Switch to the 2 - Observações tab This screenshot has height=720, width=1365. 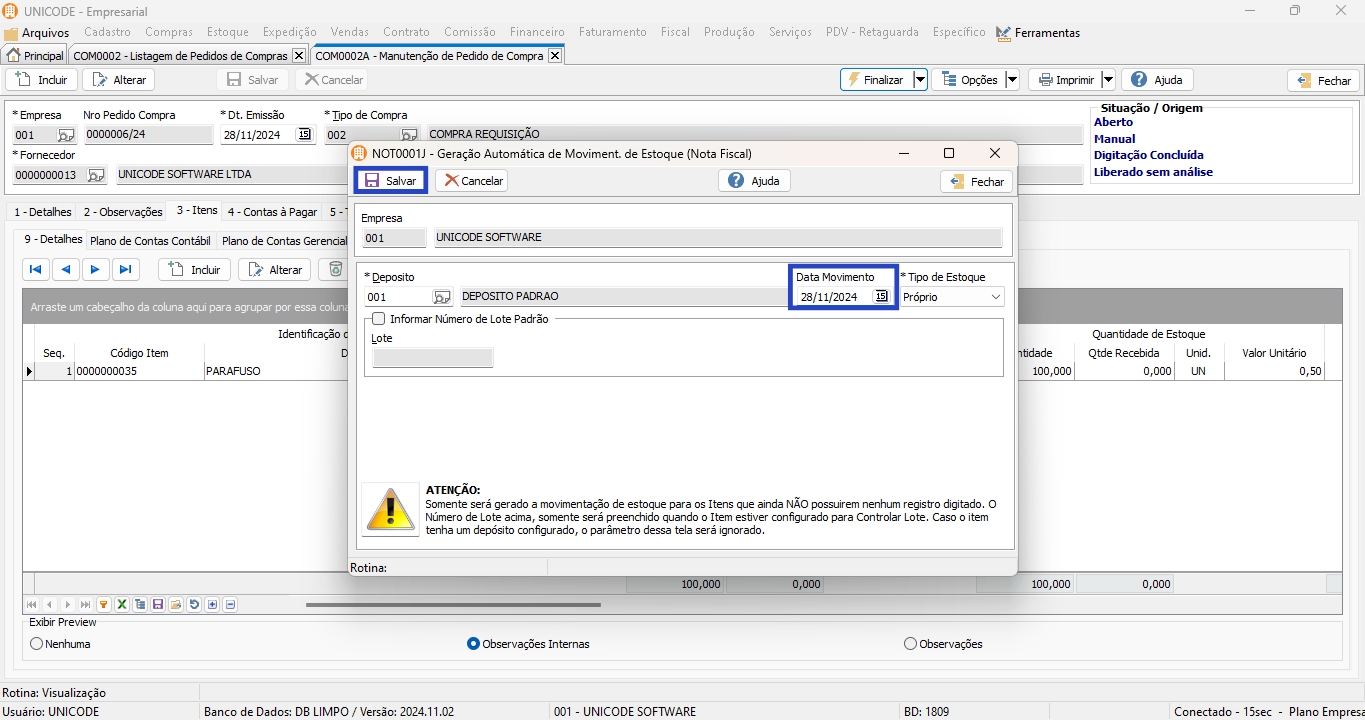122,212
